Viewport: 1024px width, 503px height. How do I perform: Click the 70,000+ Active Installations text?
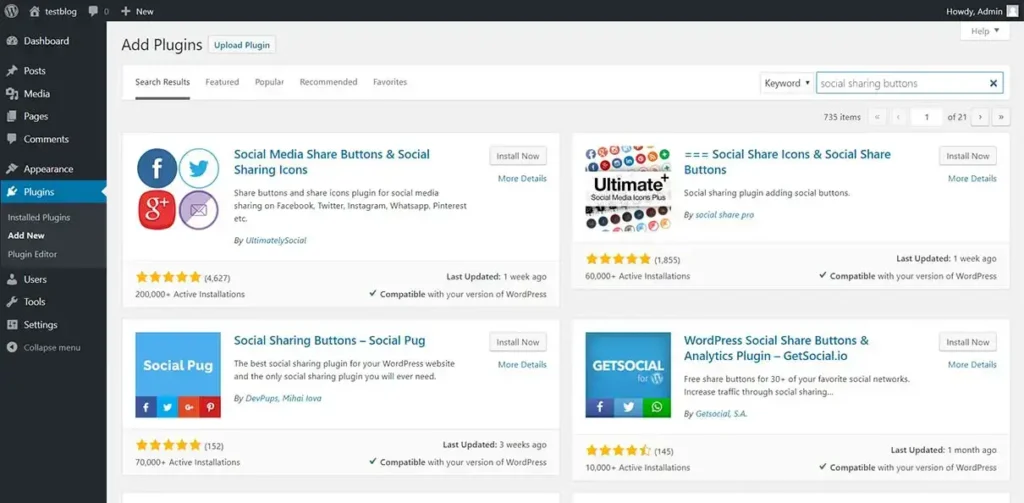click(187, 462)
